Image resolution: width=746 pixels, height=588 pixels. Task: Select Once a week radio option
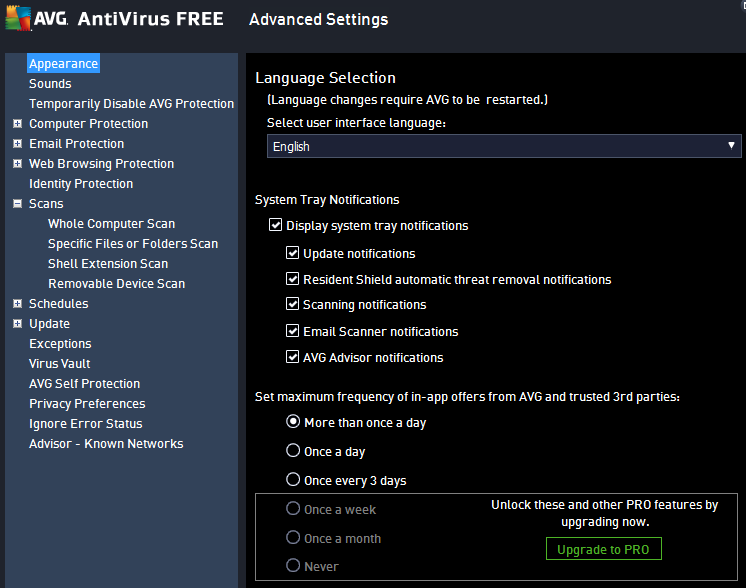point(293,509)
